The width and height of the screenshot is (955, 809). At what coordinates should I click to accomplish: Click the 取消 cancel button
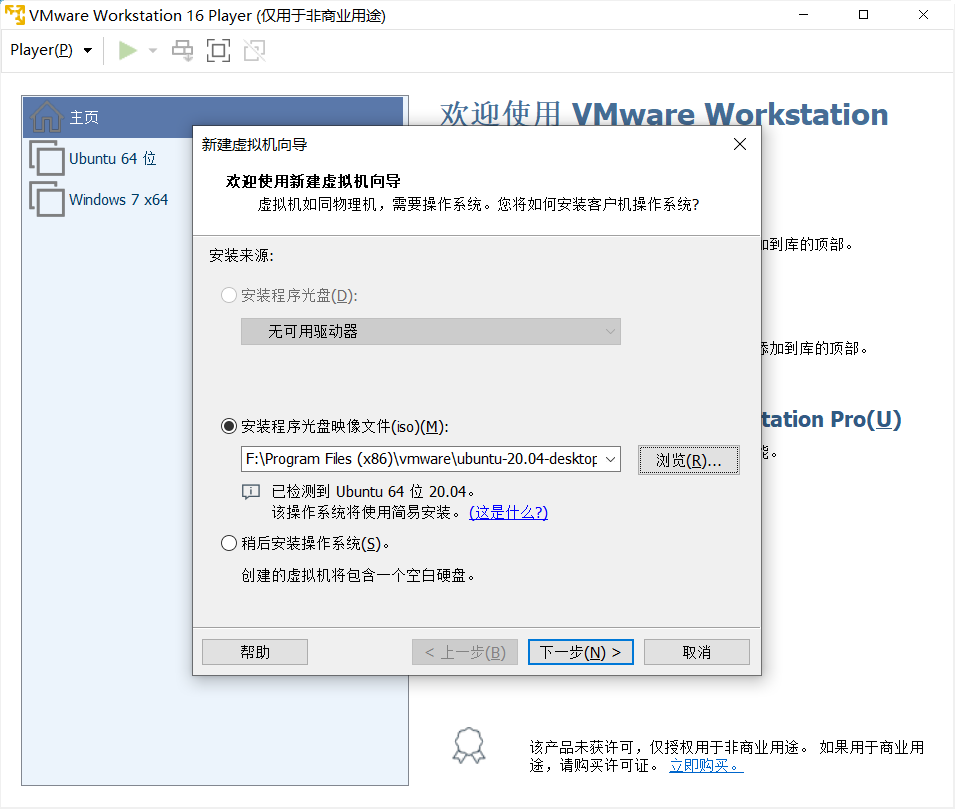click(x=696, y=652)
